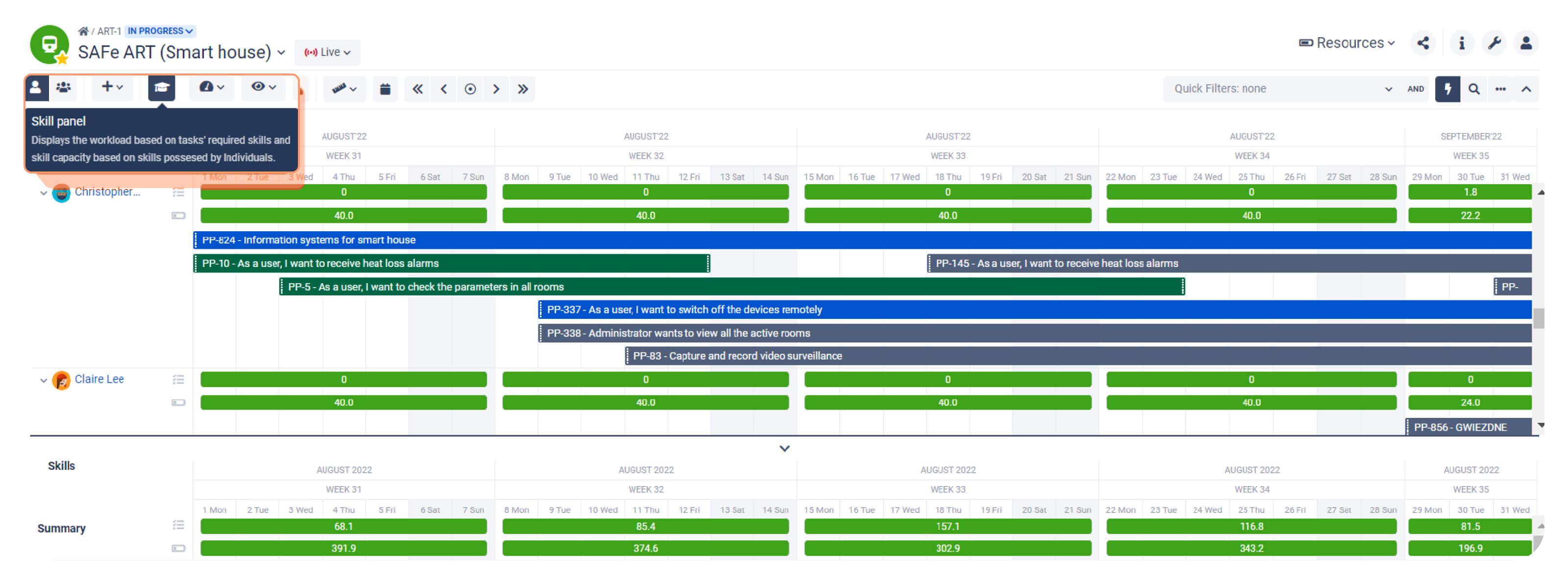Open the Live mode dropdown
Viewport: 1568px width, 584px height.
(327, 52)
